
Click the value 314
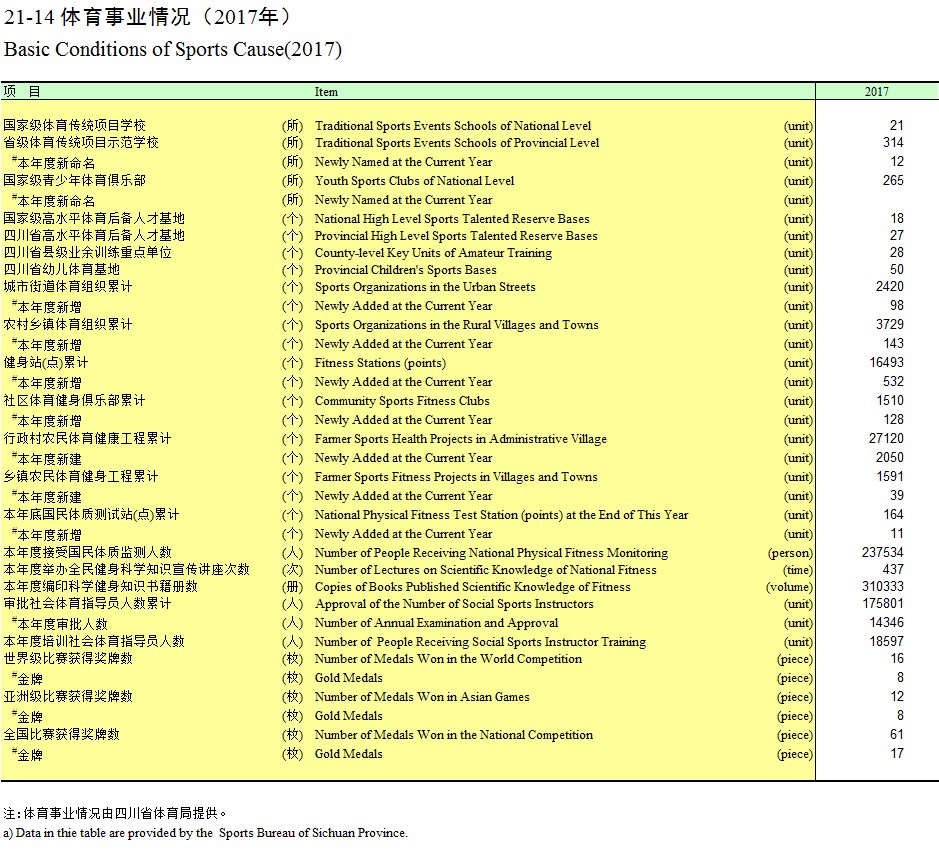click(x=893, y=143)
